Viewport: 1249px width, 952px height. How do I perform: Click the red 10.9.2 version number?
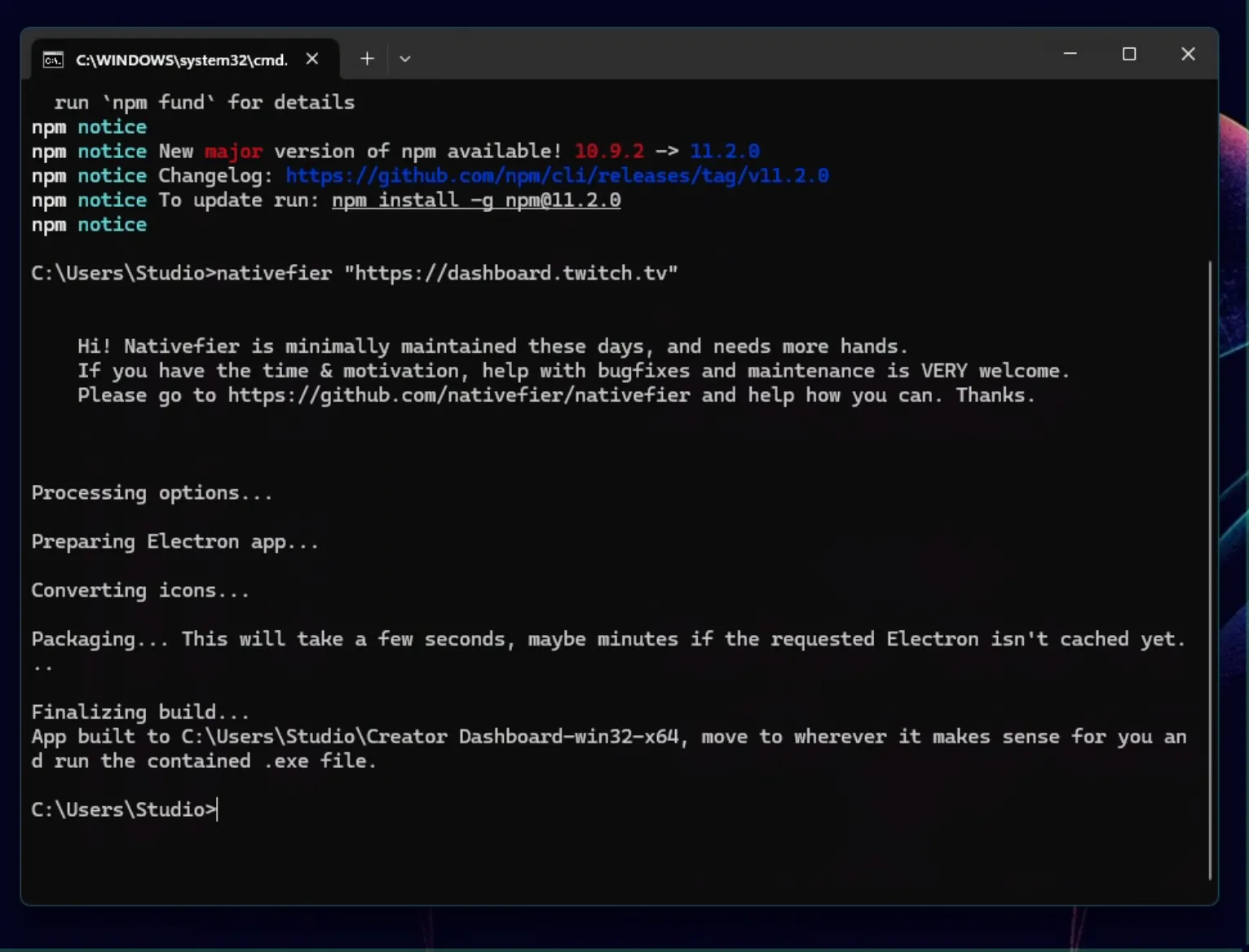[x=609, y=151]
